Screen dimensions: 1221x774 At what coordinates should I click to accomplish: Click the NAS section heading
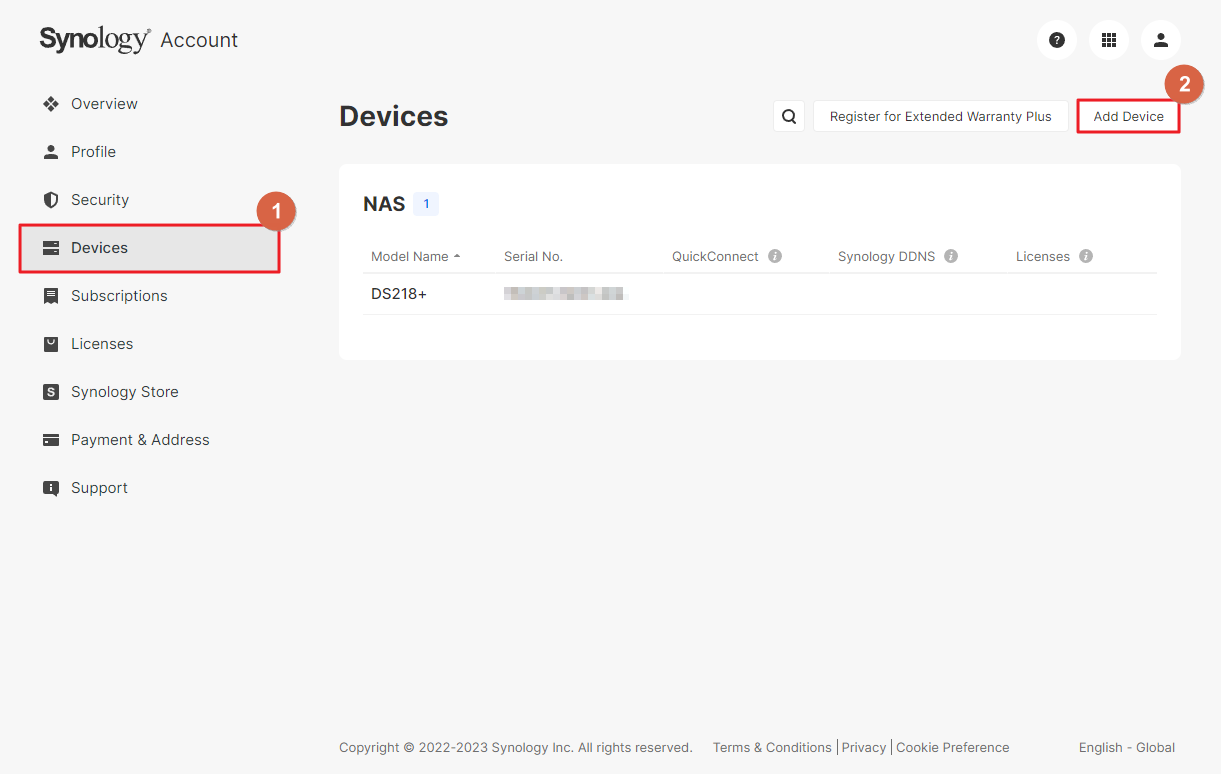[384, 204]
